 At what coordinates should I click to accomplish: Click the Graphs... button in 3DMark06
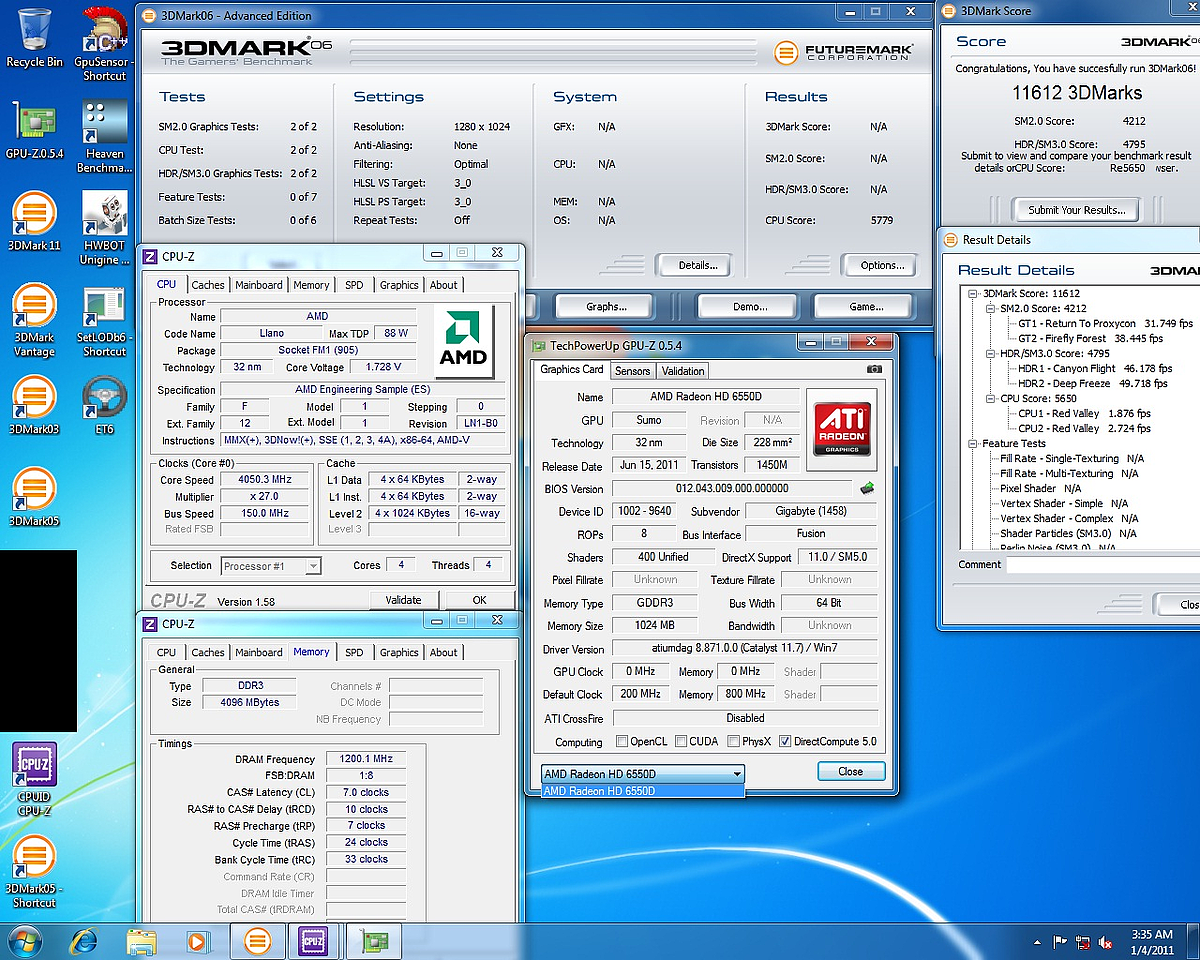pyautogui.click(x=606, y=306)
